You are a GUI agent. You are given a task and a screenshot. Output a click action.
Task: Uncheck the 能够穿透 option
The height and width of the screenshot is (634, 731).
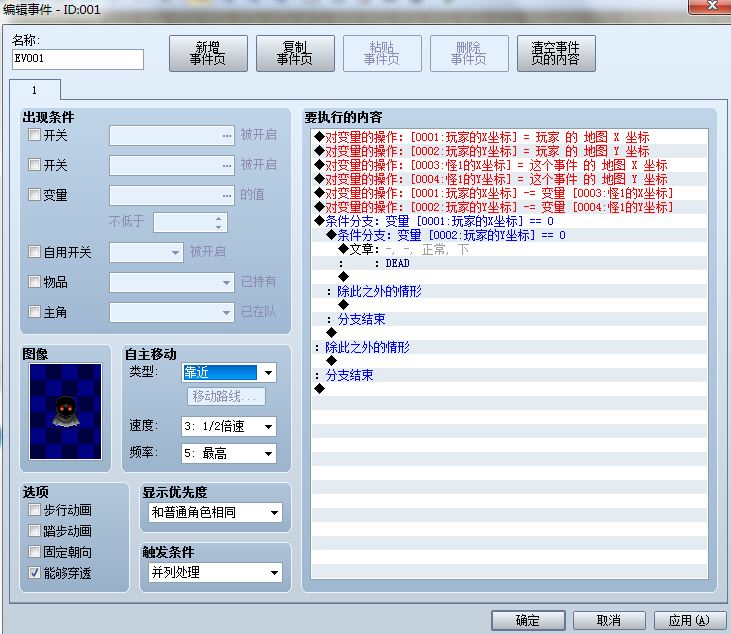coord(34,572)
